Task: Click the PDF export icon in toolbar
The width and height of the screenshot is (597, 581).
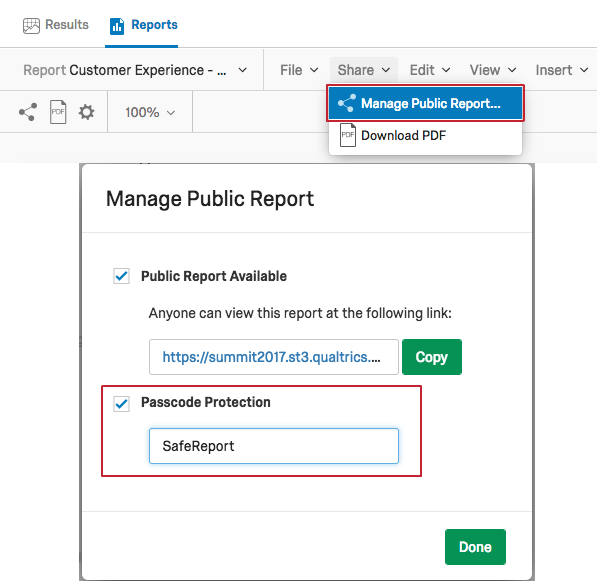Action: coord(58,112)
